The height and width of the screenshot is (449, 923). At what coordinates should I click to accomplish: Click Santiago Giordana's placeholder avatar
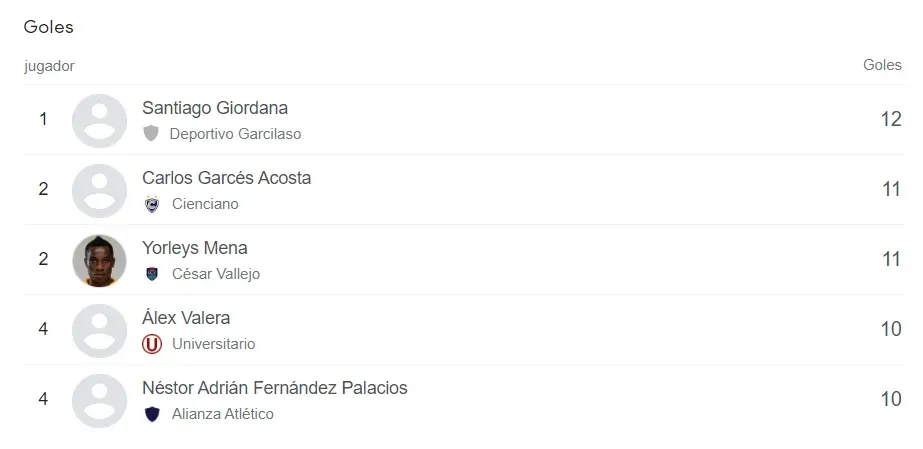click(100, 120)
